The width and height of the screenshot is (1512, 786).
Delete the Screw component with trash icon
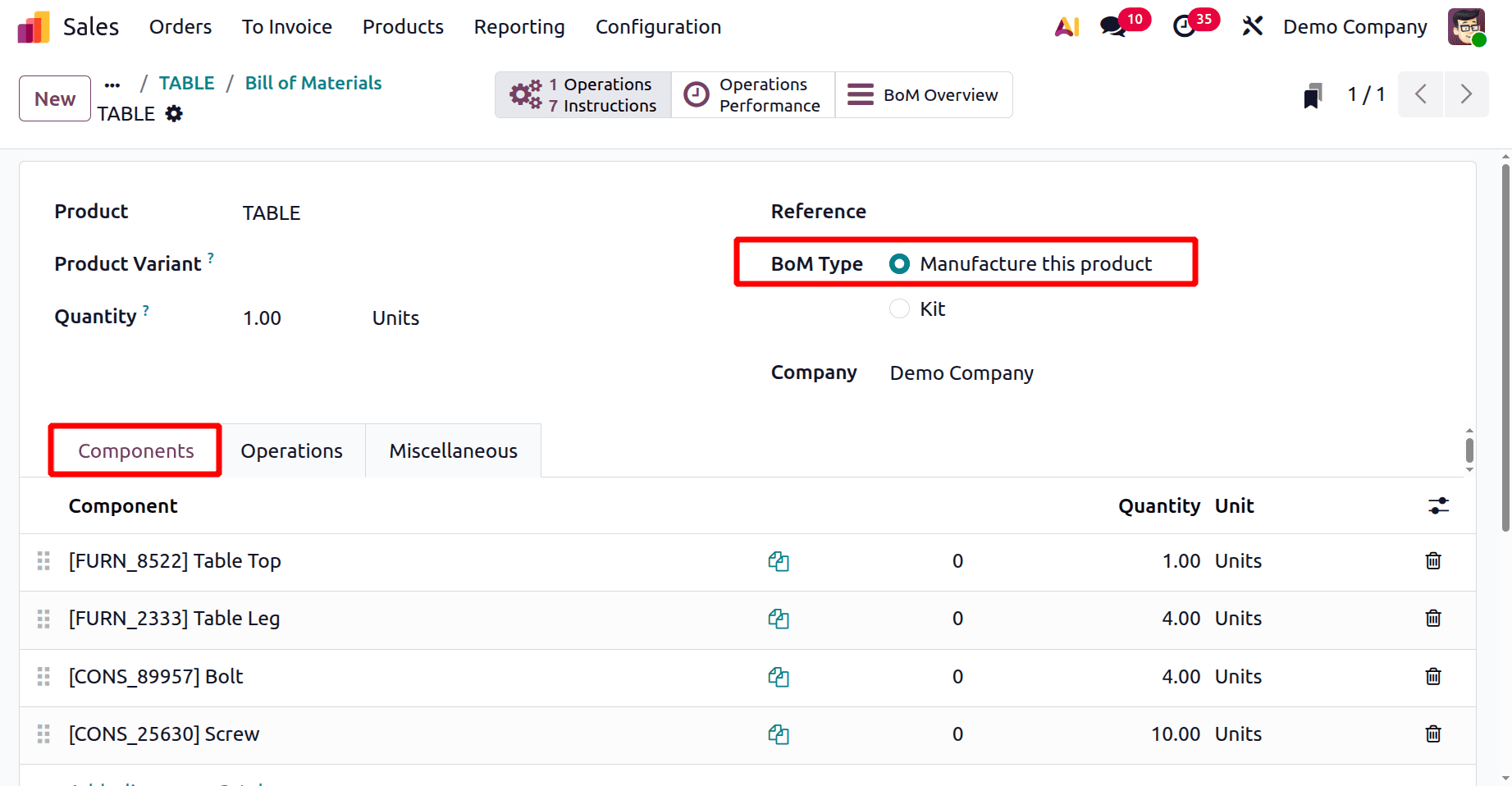(x=1432, y=734)
